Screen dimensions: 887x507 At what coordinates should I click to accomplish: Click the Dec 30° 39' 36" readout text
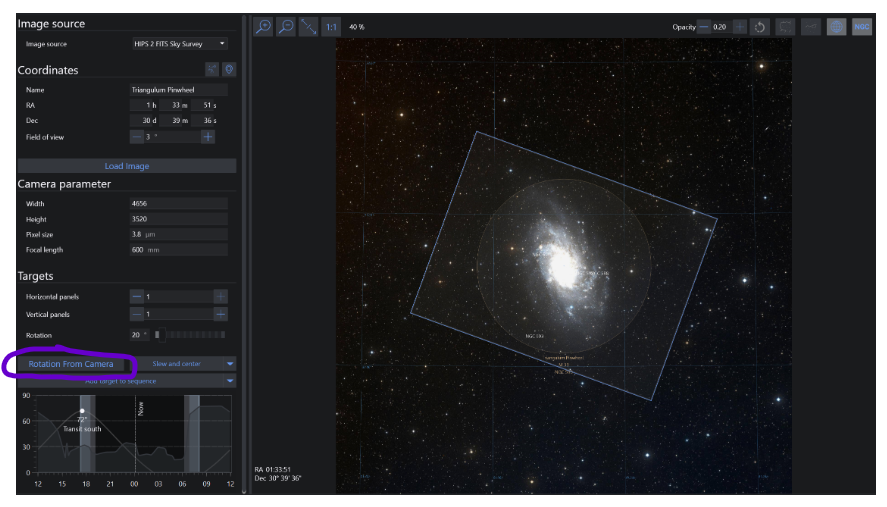(x=278, y=478)
